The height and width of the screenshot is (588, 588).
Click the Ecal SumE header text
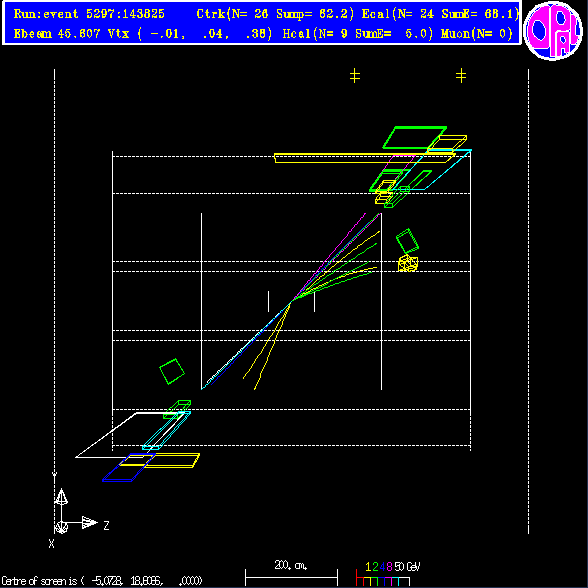tap(440, 14)
